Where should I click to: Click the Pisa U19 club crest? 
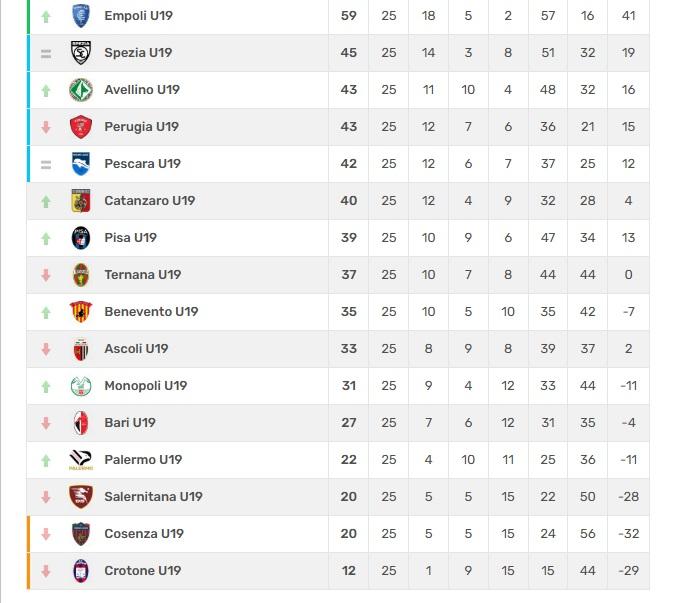point(81,238)
